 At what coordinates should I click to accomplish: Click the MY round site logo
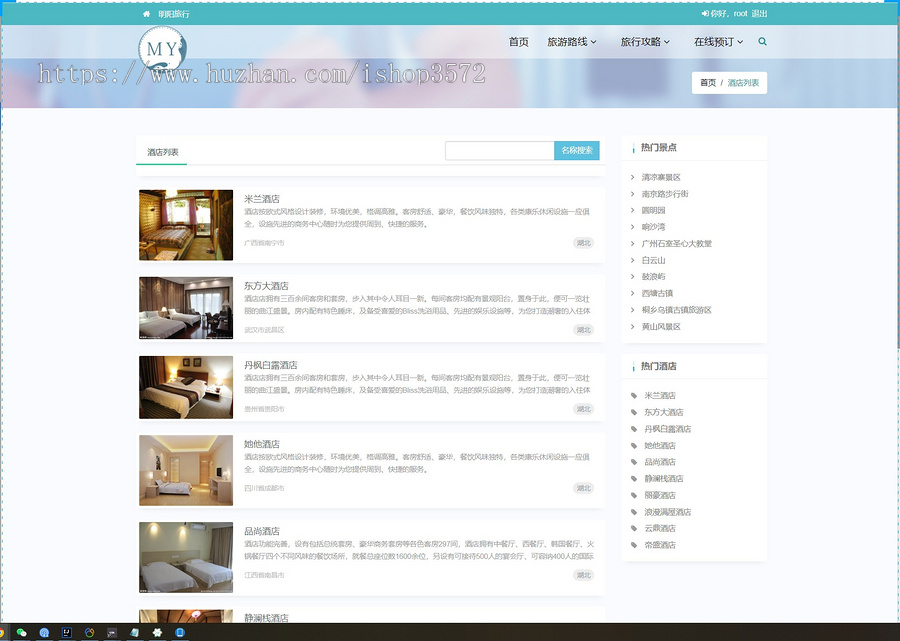click(x=162, y=49)
